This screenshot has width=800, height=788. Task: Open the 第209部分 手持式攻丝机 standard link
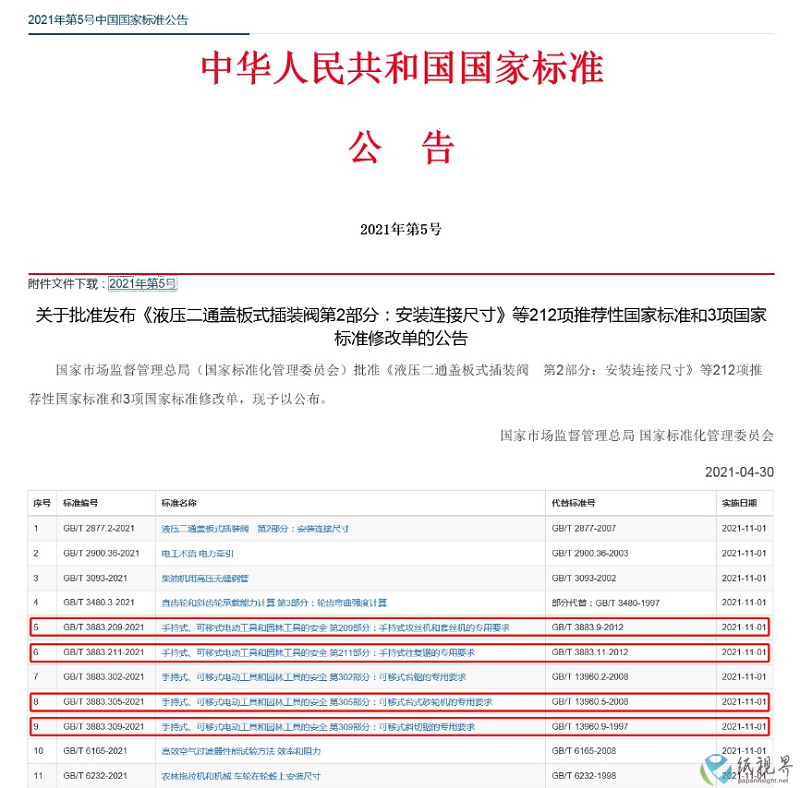point(335,628)
